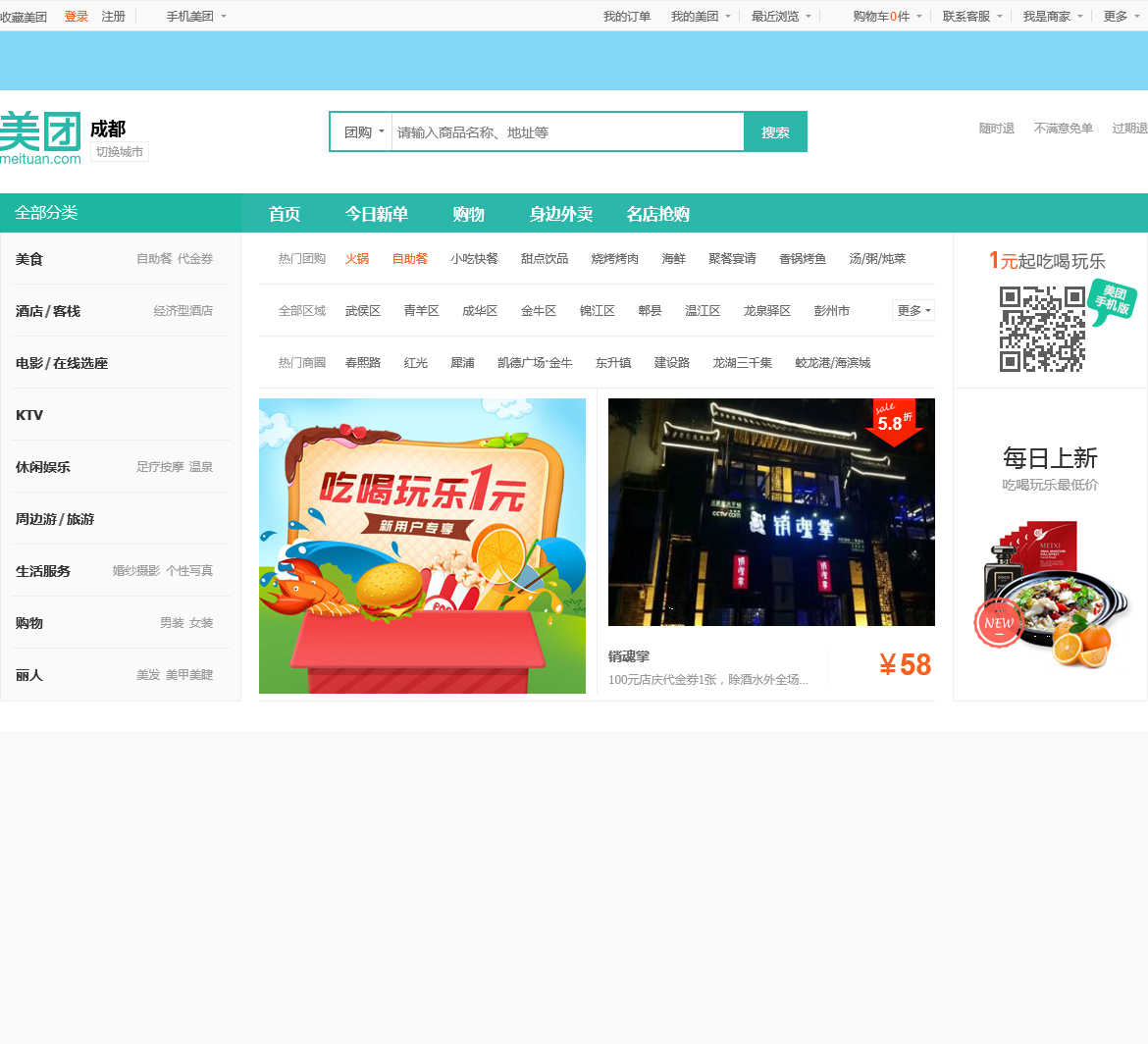1148x1044 pixels.
Task: Open the 全部分类 menu header
Action: (120, 213)
